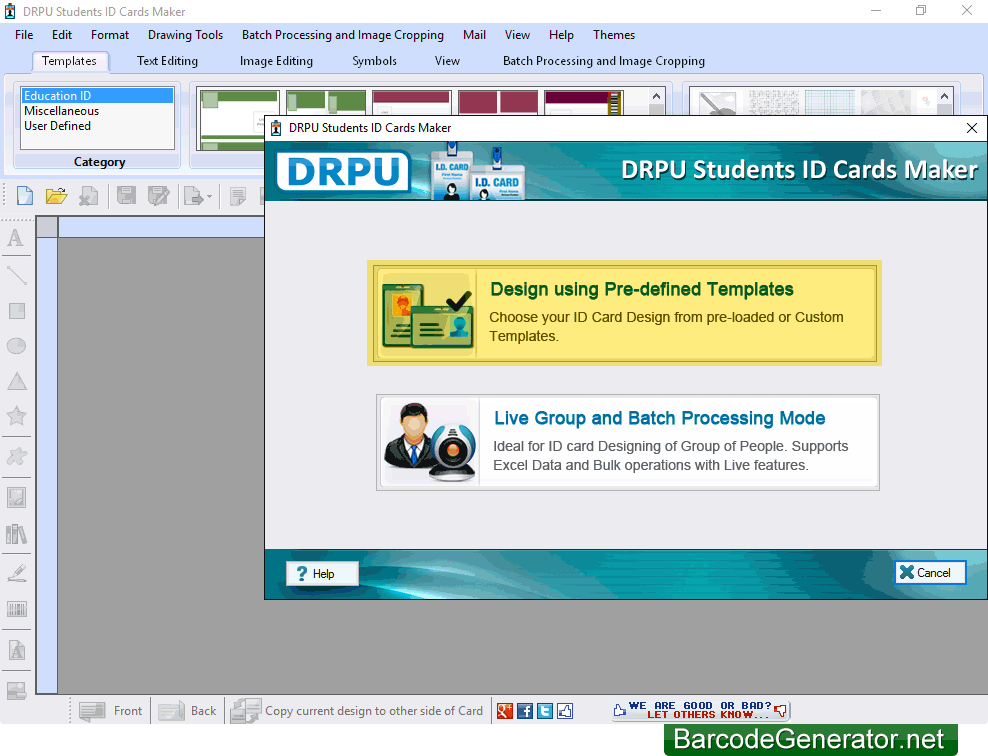
Task: Select the User Defined category
Action: [x=57, y=125]
